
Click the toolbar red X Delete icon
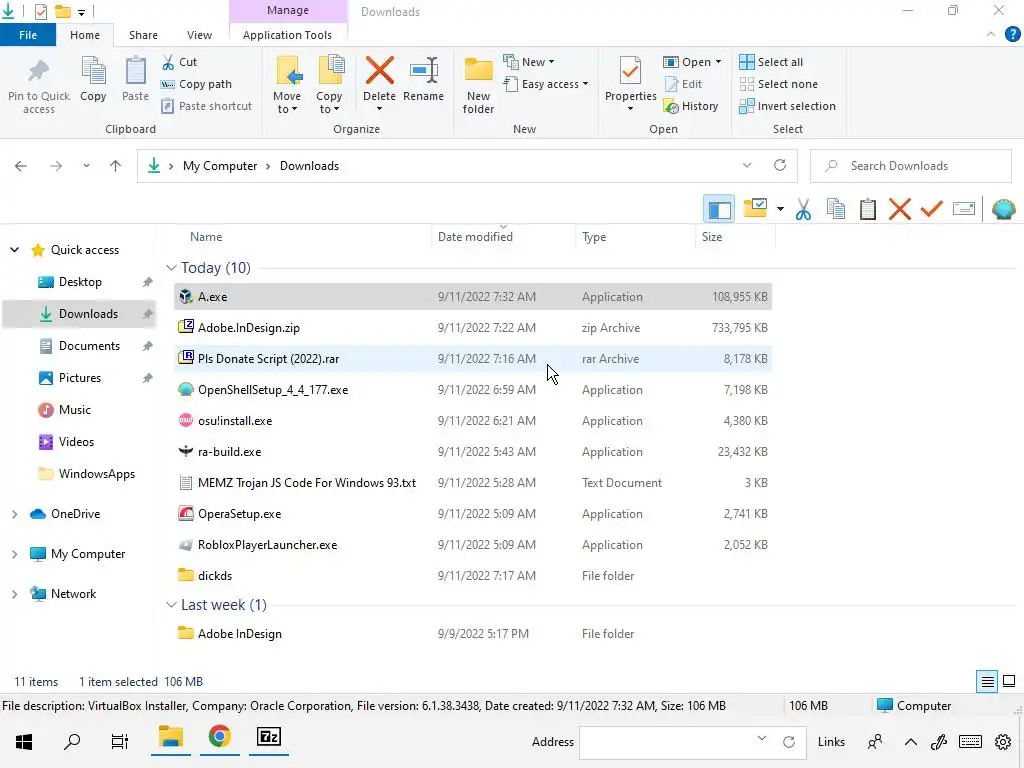click(x=900, y=210)
